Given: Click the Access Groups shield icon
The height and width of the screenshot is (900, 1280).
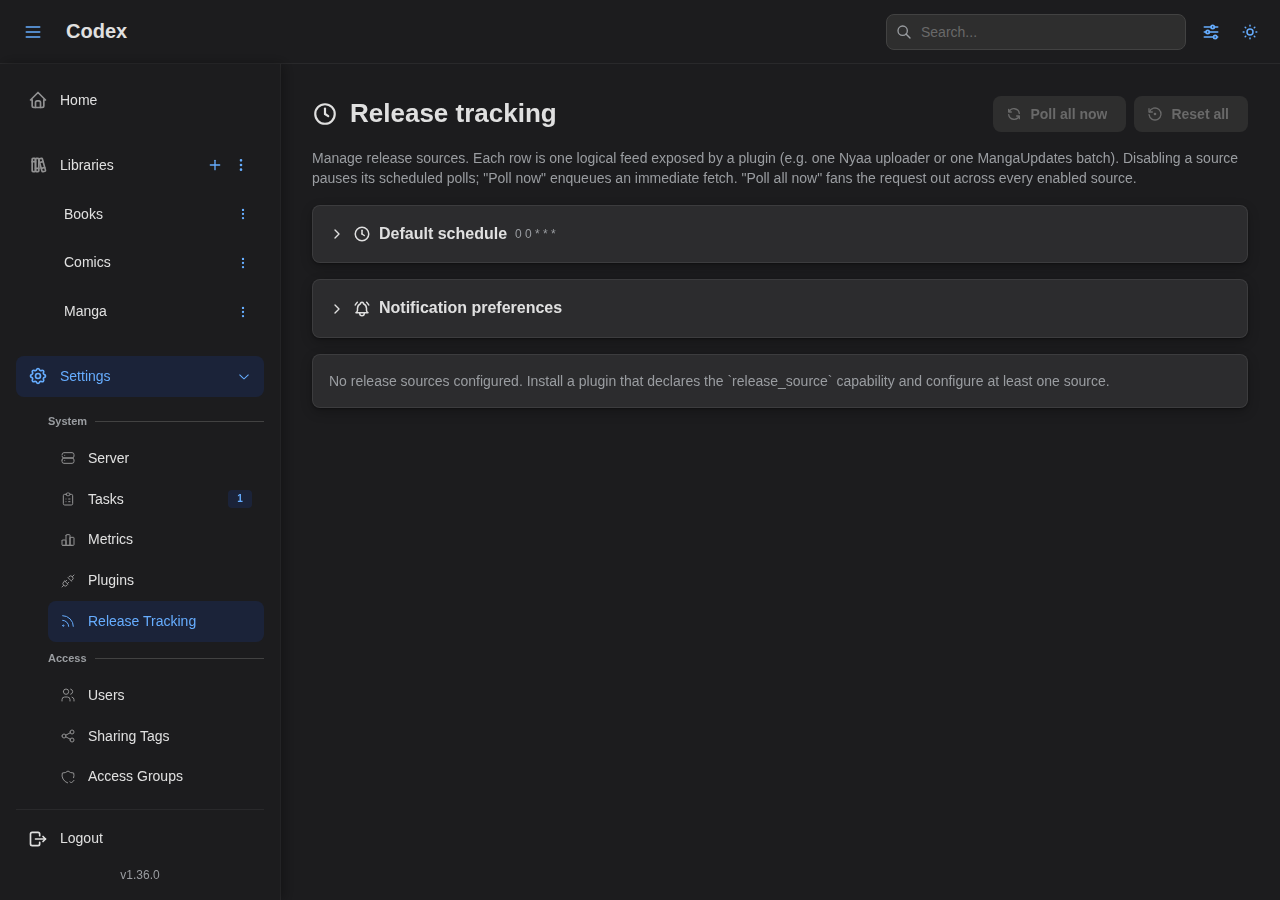Looking at the screenshot, I should tap(68, 777).
